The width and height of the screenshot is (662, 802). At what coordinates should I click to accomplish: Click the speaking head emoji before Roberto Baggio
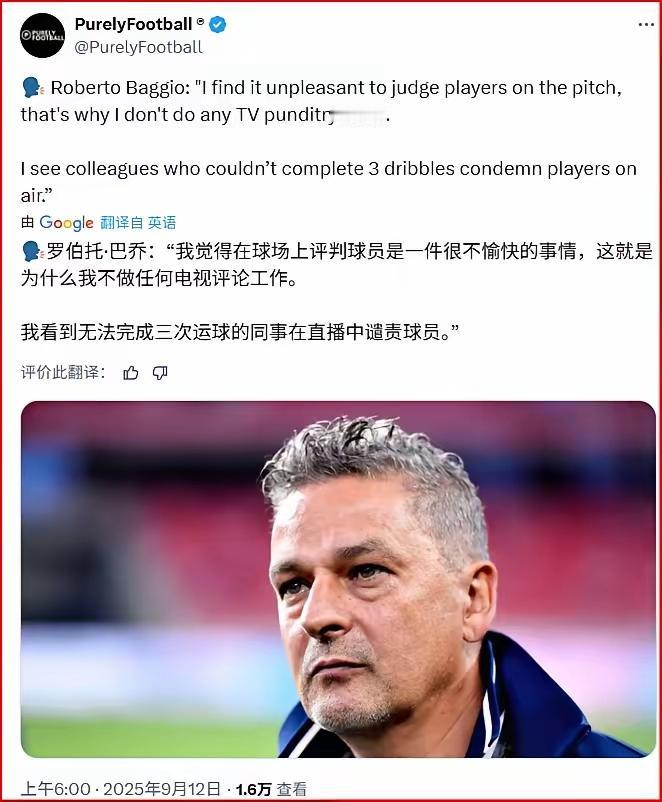(33, 88)
